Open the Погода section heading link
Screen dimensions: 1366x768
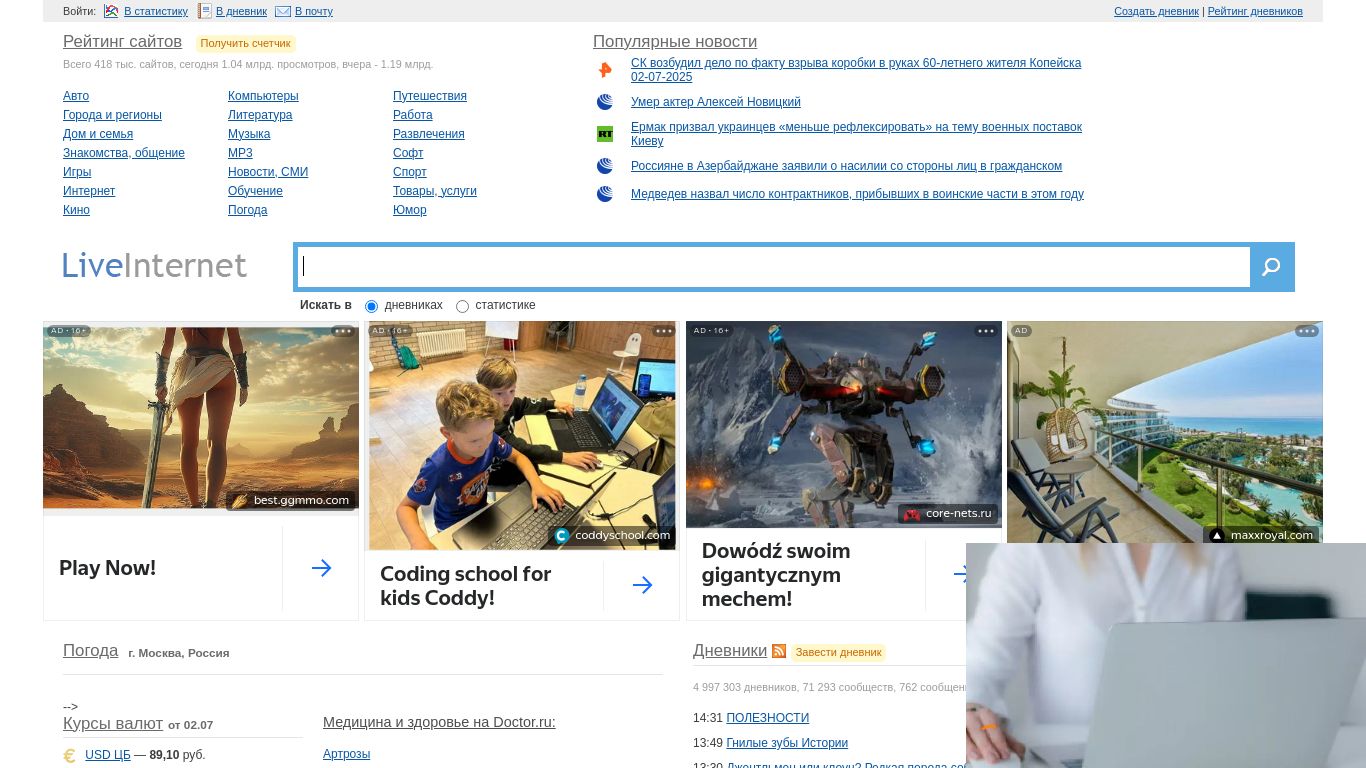point(91,650)
